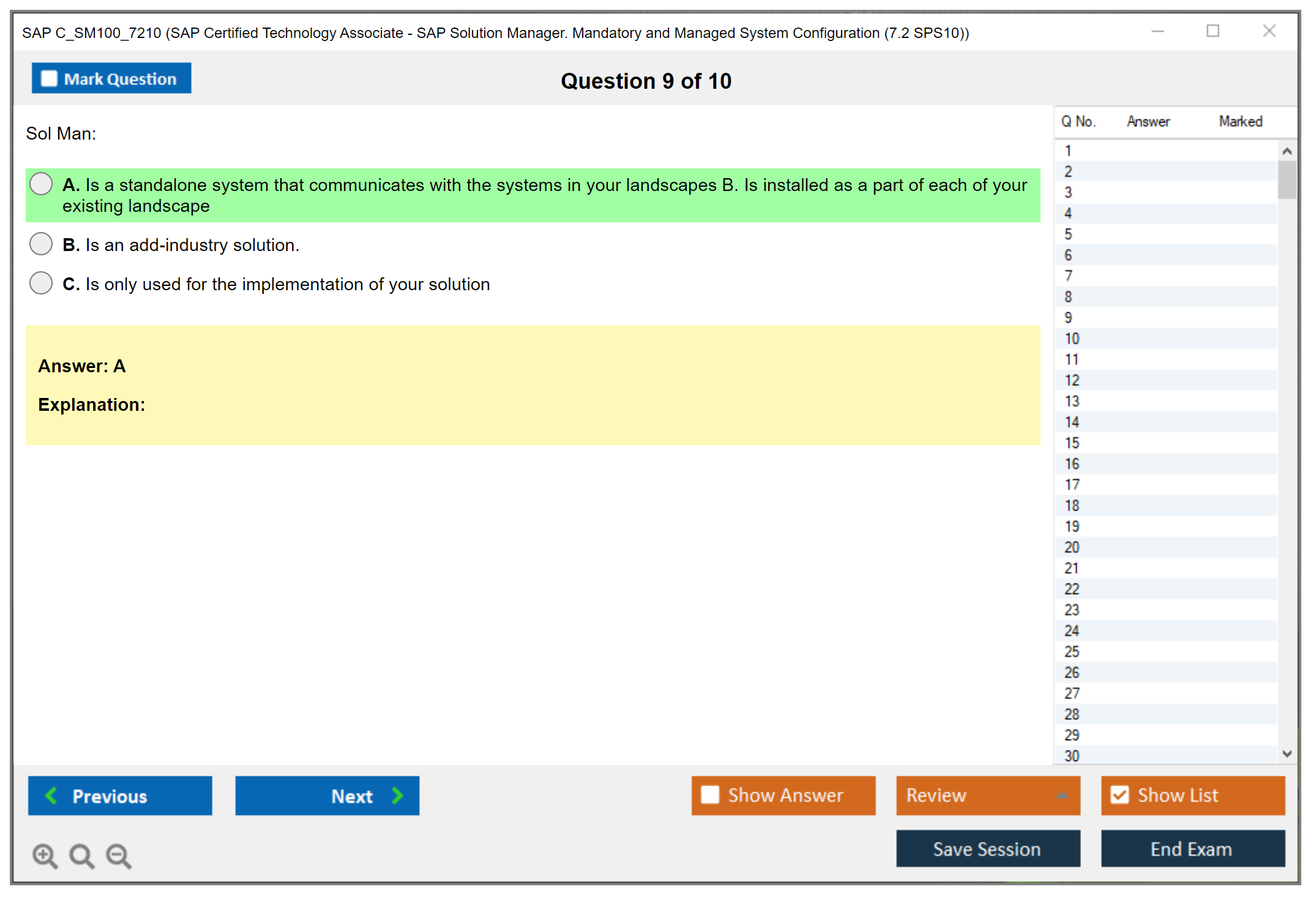The height and width of the screenshot is (900, 1316).
Task: Click the green right arrow on Next
Action: tap(397, 795)
